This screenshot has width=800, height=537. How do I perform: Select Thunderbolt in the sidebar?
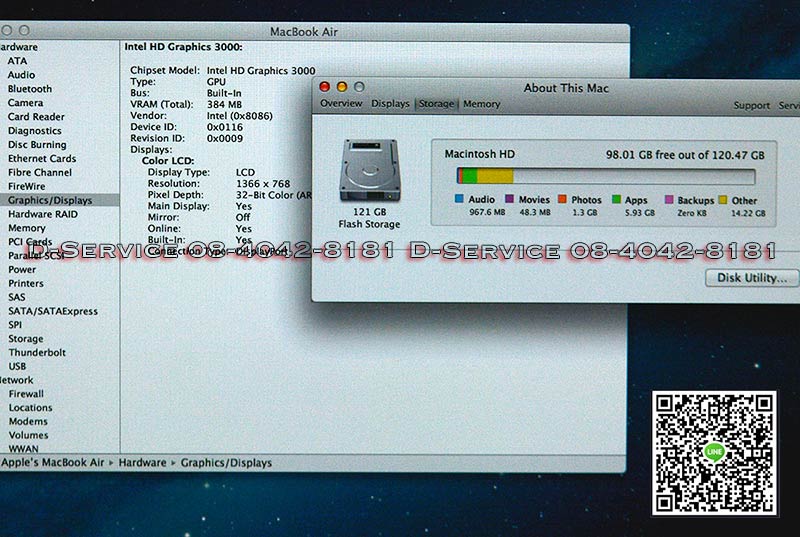[x=37, y=352]
